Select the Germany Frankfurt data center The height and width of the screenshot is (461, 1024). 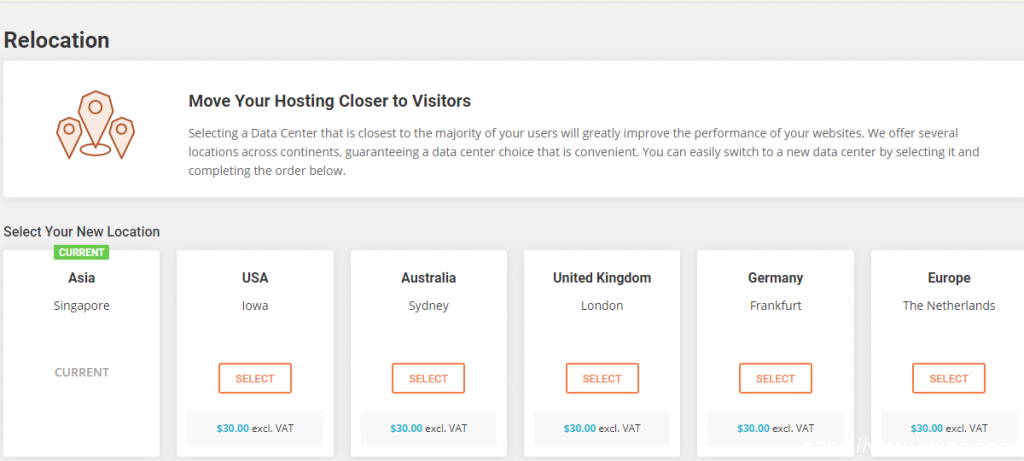775,378
